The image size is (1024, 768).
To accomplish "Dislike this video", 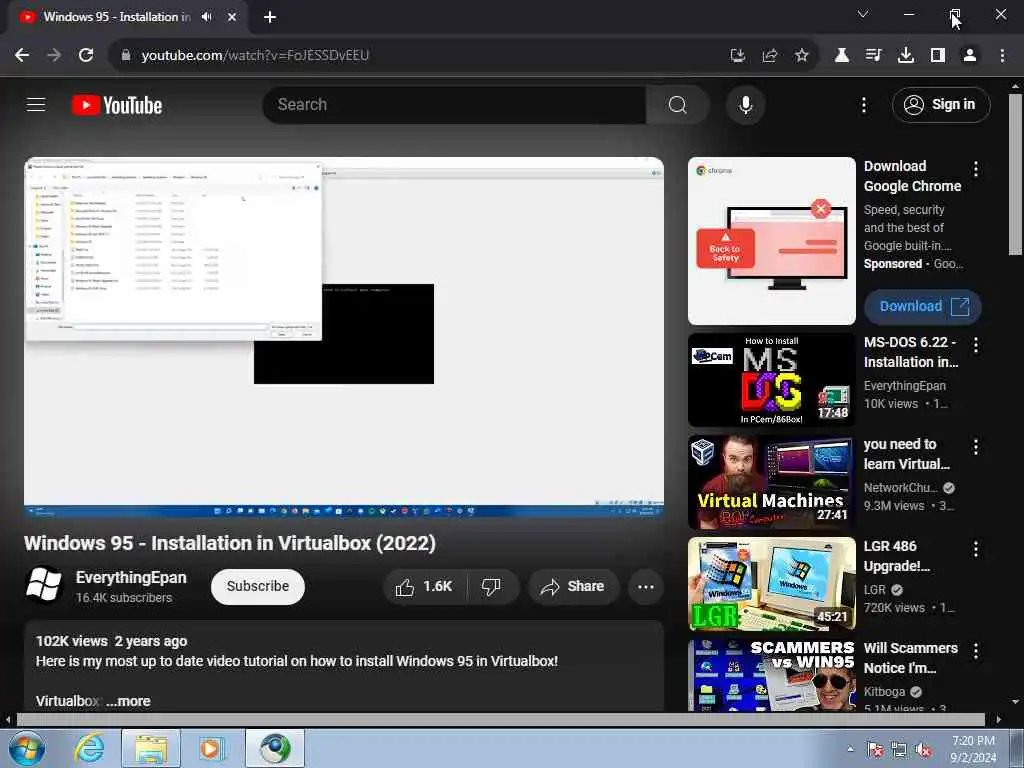I will (x=492, y=586).
